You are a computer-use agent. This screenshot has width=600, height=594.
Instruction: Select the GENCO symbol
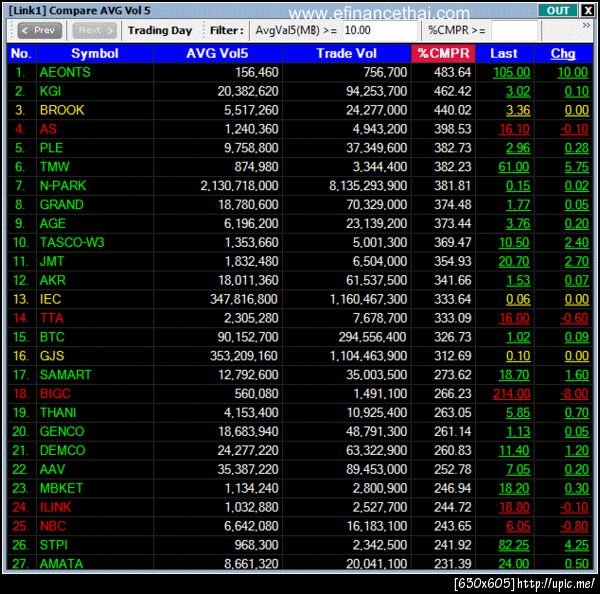(x=62, y=431)
